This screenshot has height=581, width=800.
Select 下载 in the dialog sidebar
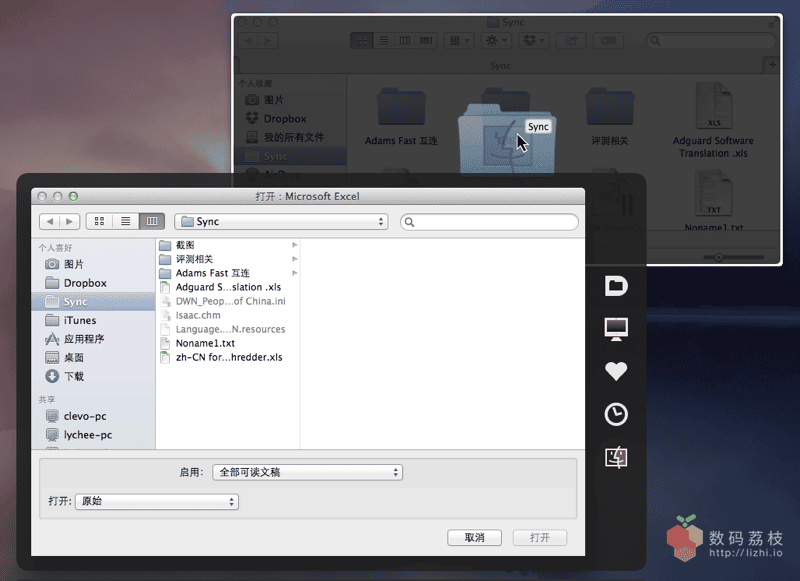pos(93,376)
